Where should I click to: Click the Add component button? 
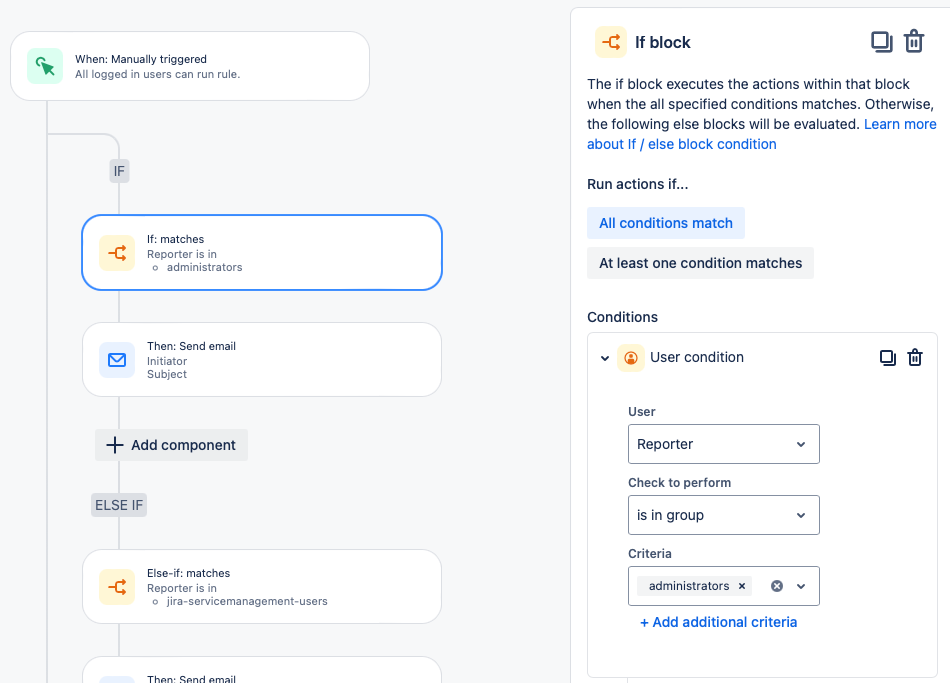click(172, 445)
